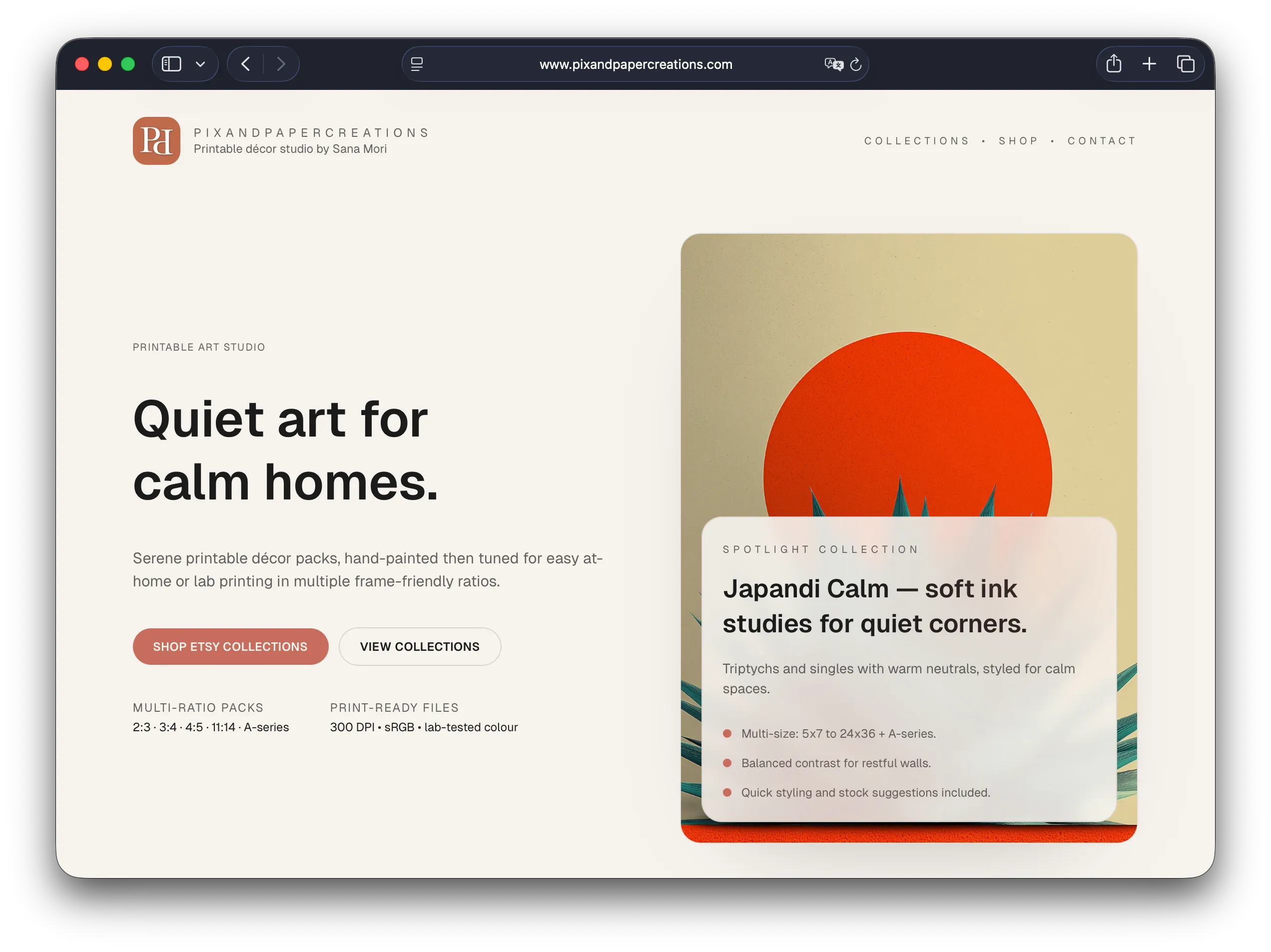The height and width of the screenshot is (952, 1271).
Task: Reload the page with refresh icon
Action: 855,64
